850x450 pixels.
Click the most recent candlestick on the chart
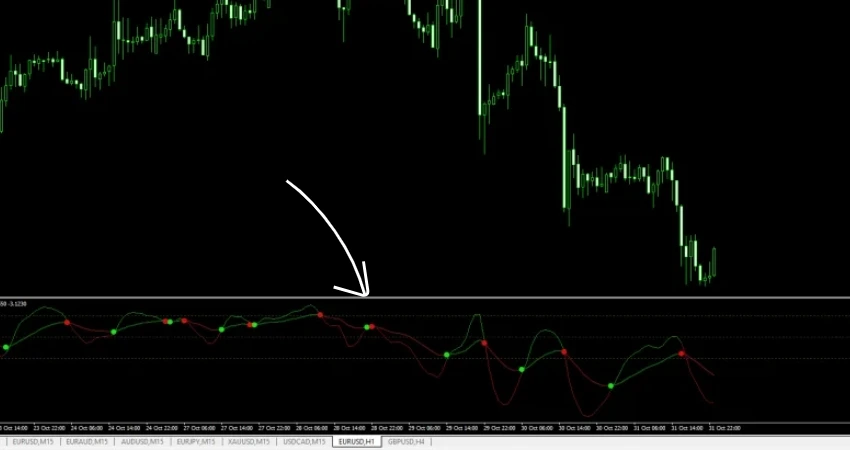click(x=714, y=262)
